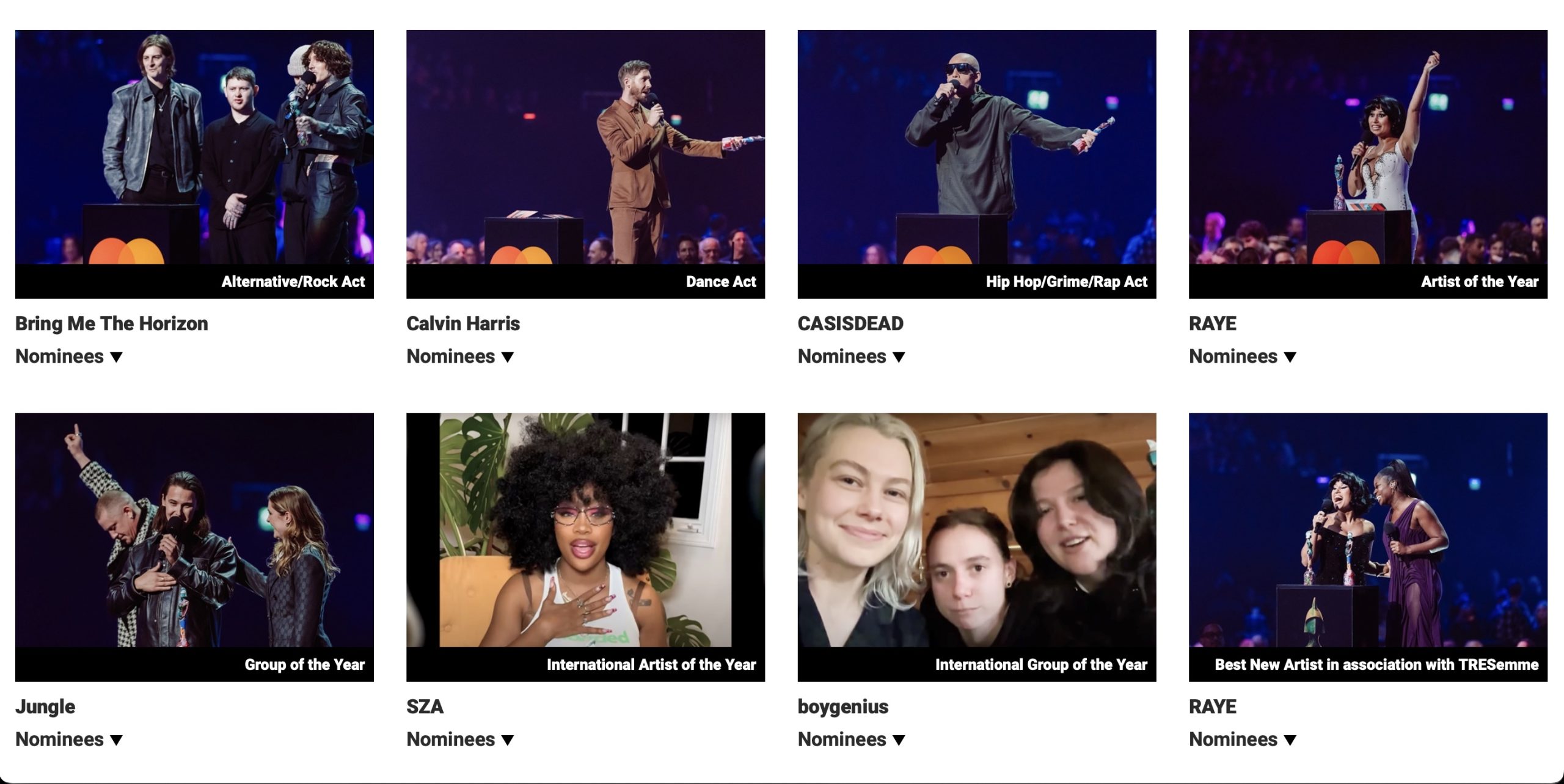1564x784 pixels.
Task: Click the SZA winner name
Action: tap(425, 706)
